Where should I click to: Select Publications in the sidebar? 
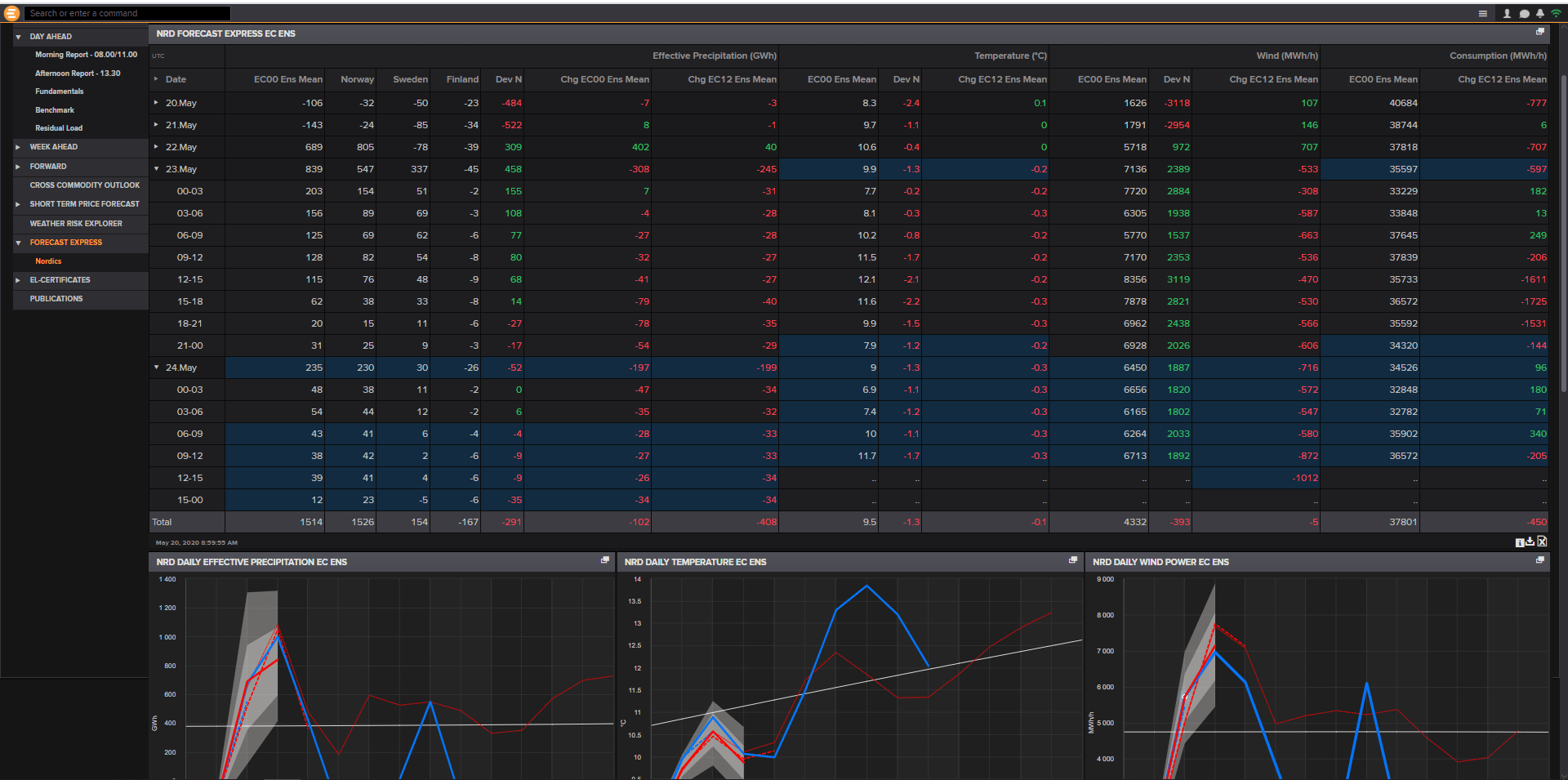tap(56, 299)
